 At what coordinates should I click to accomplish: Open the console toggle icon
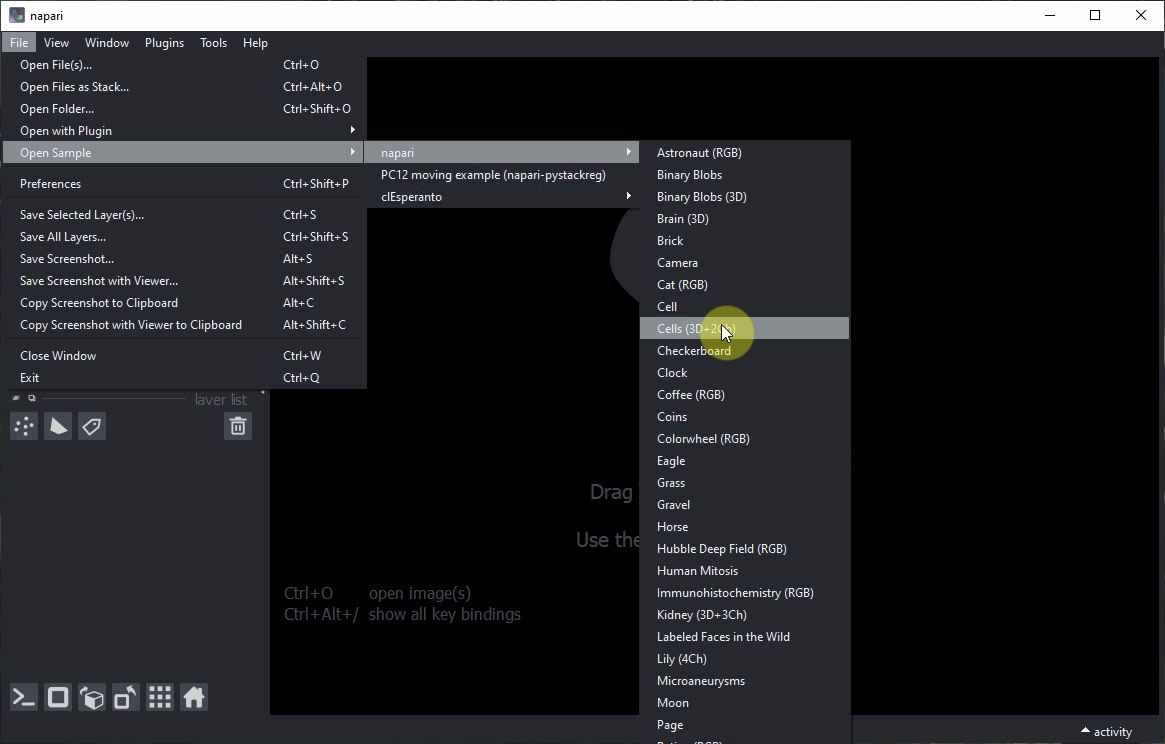coord(24,698)
